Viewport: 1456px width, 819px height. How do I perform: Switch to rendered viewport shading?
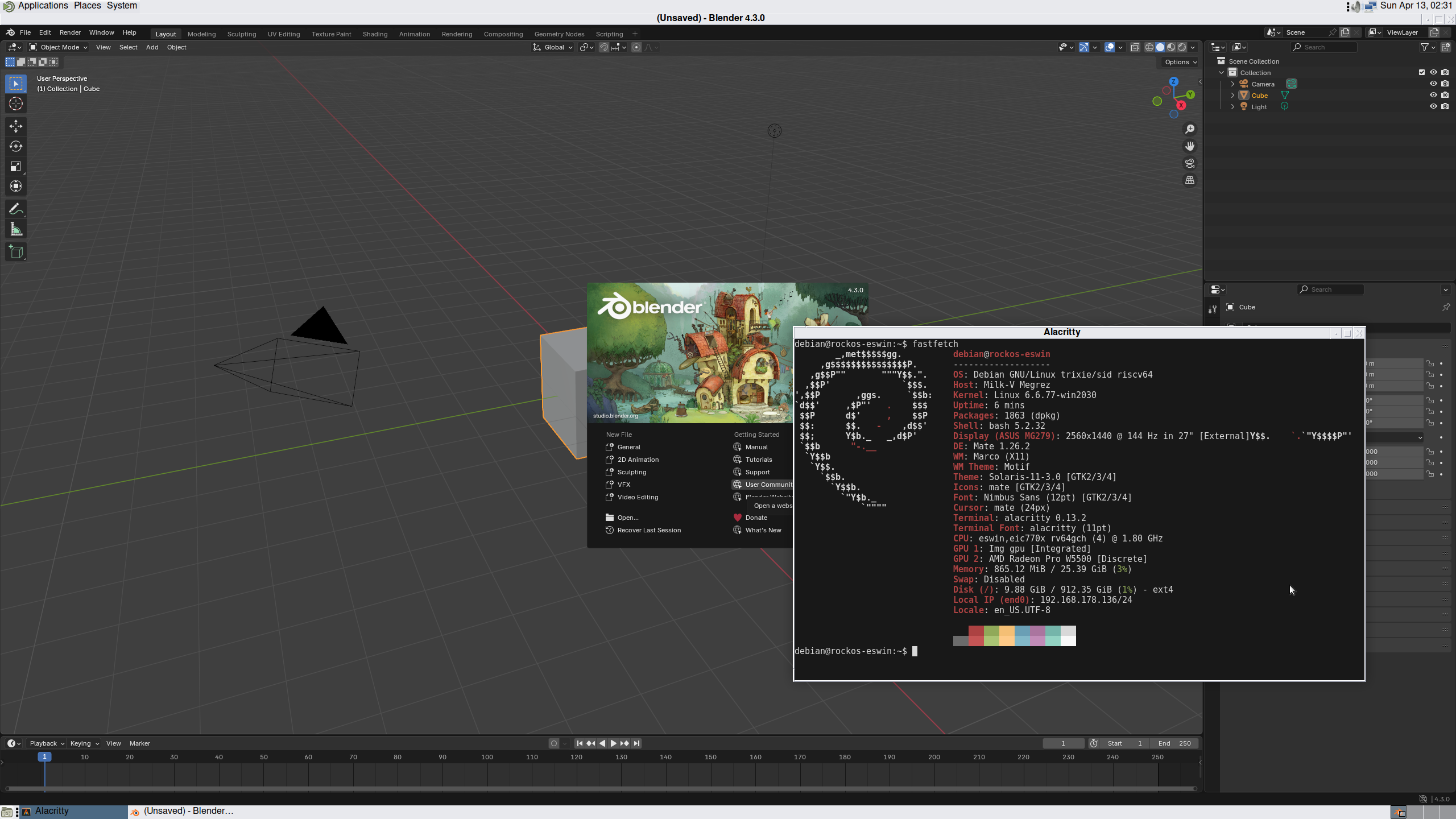coord(1182,47)
